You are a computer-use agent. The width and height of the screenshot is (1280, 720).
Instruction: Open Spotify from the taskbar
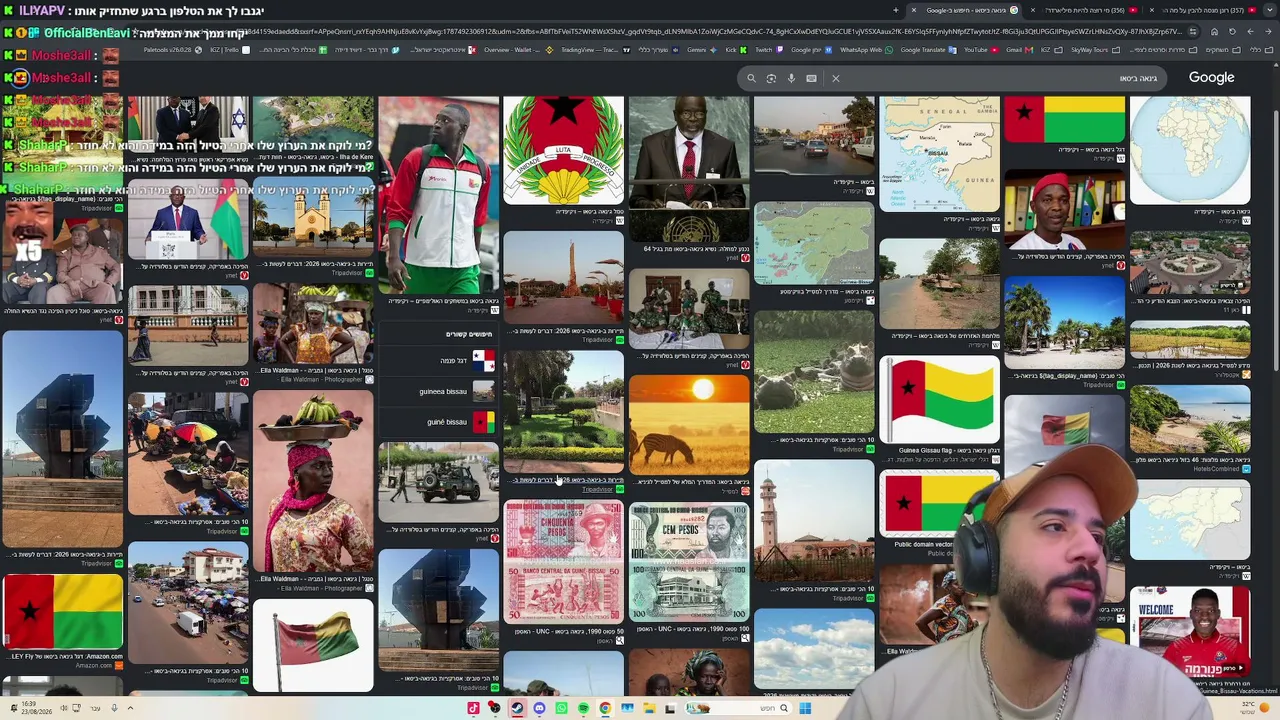point(583,708)
